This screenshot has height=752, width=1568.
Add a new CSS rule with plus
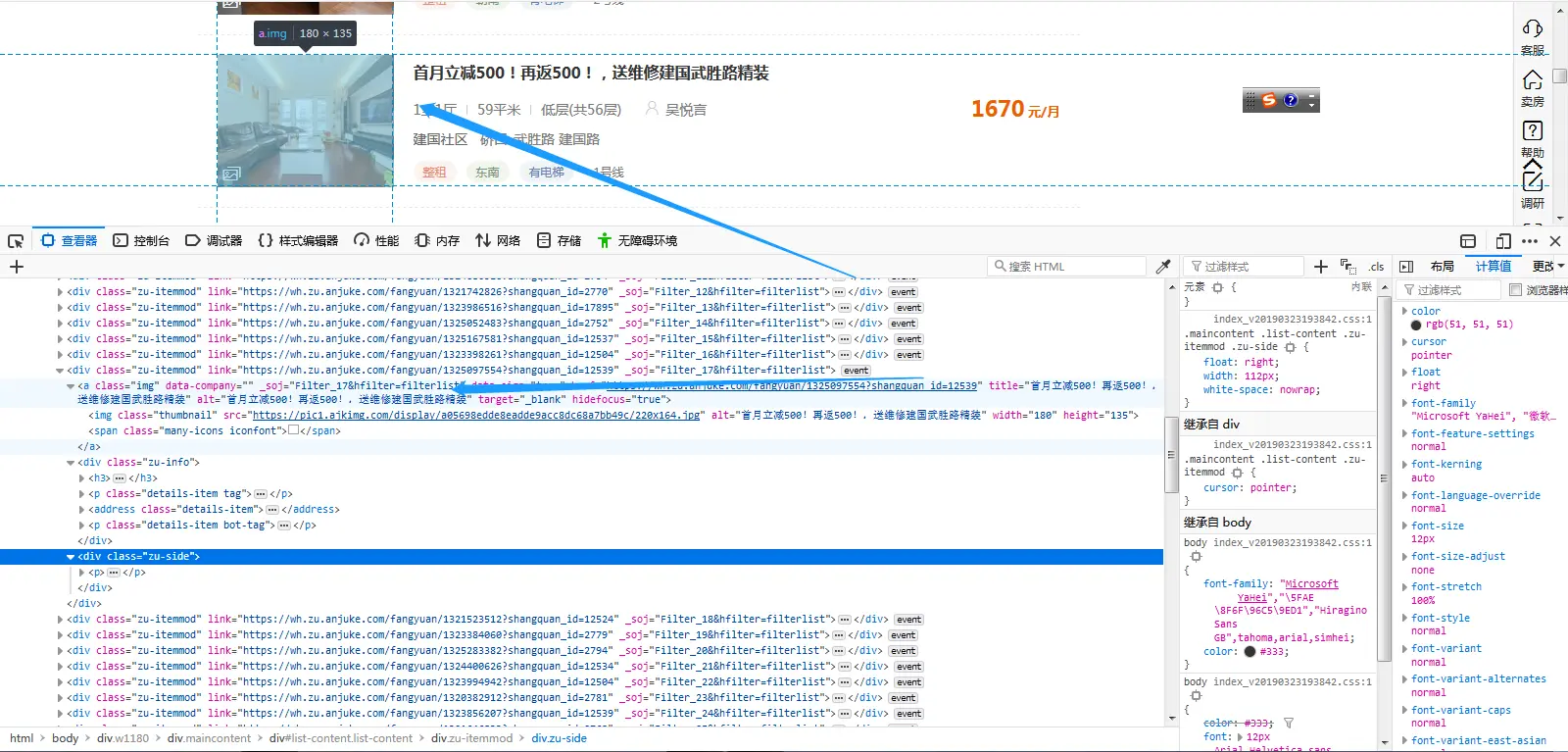click(x=1321, y=267)
